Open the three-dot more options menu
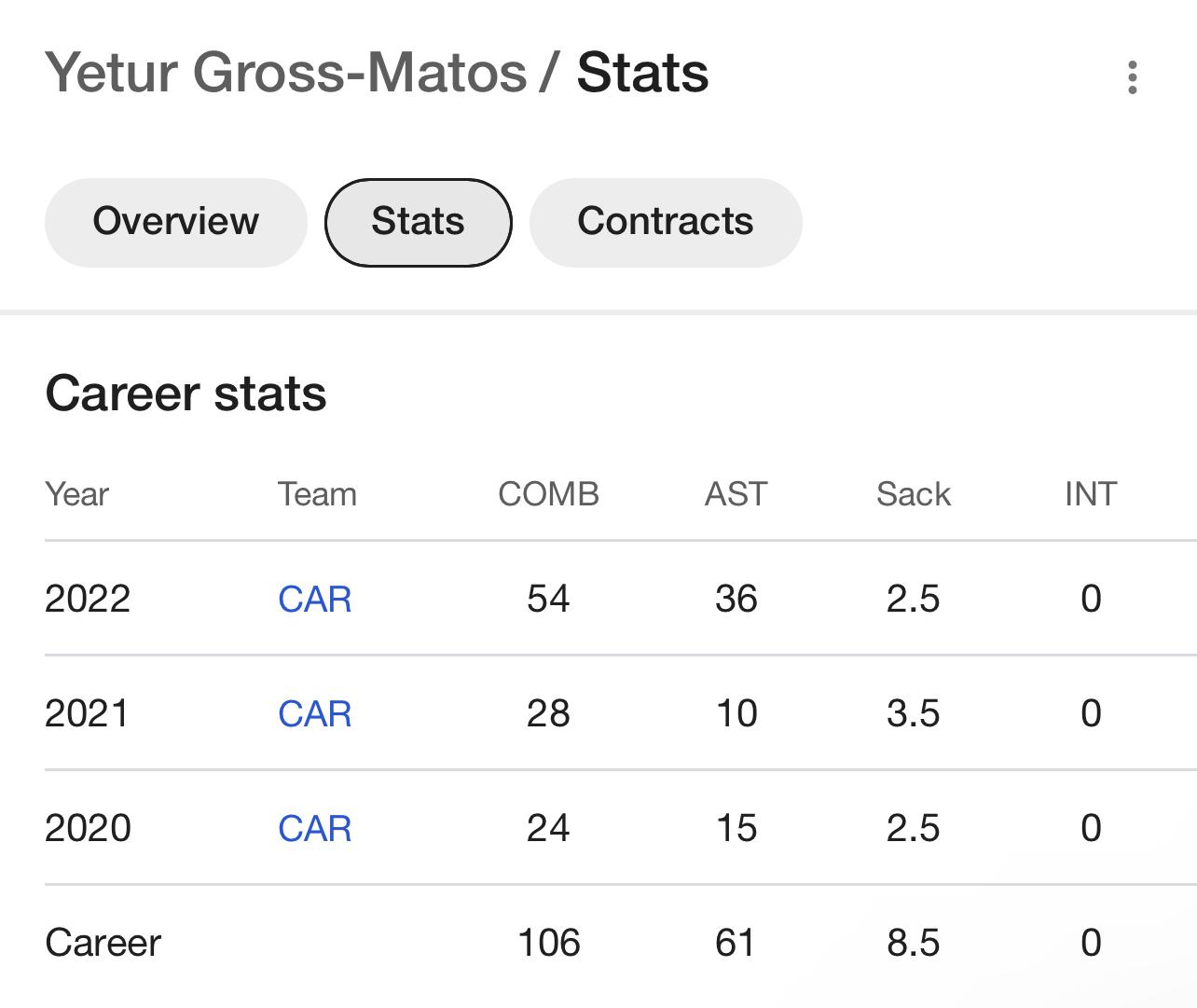 click(x=1133, y=77)
